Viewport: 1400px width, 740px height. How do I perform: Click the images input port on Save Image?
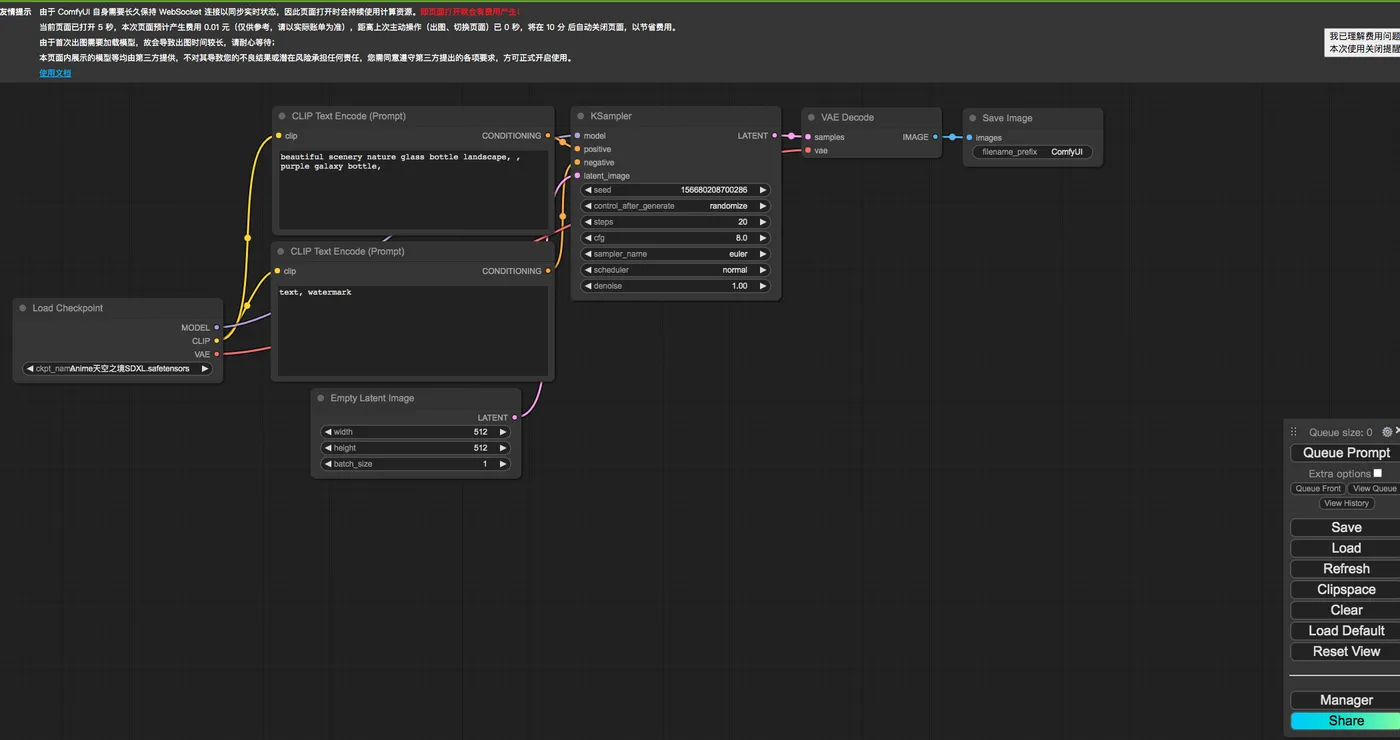pyautogui.click(x=969, y=138)
